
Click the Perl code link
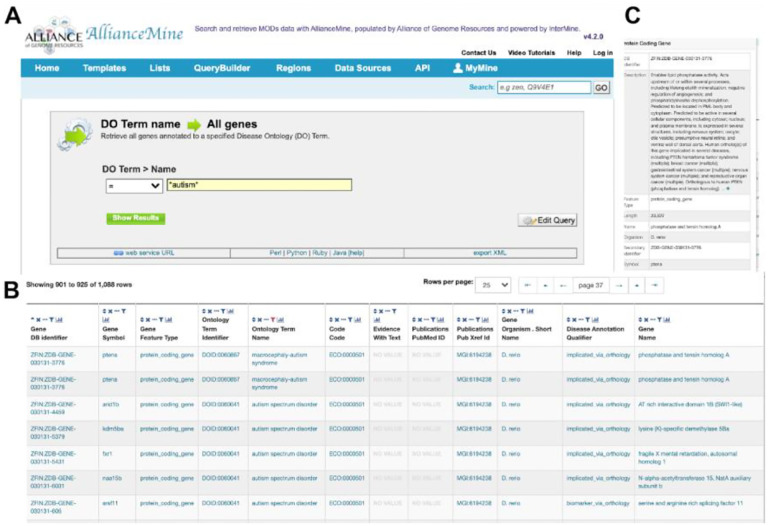click(275, 253)
